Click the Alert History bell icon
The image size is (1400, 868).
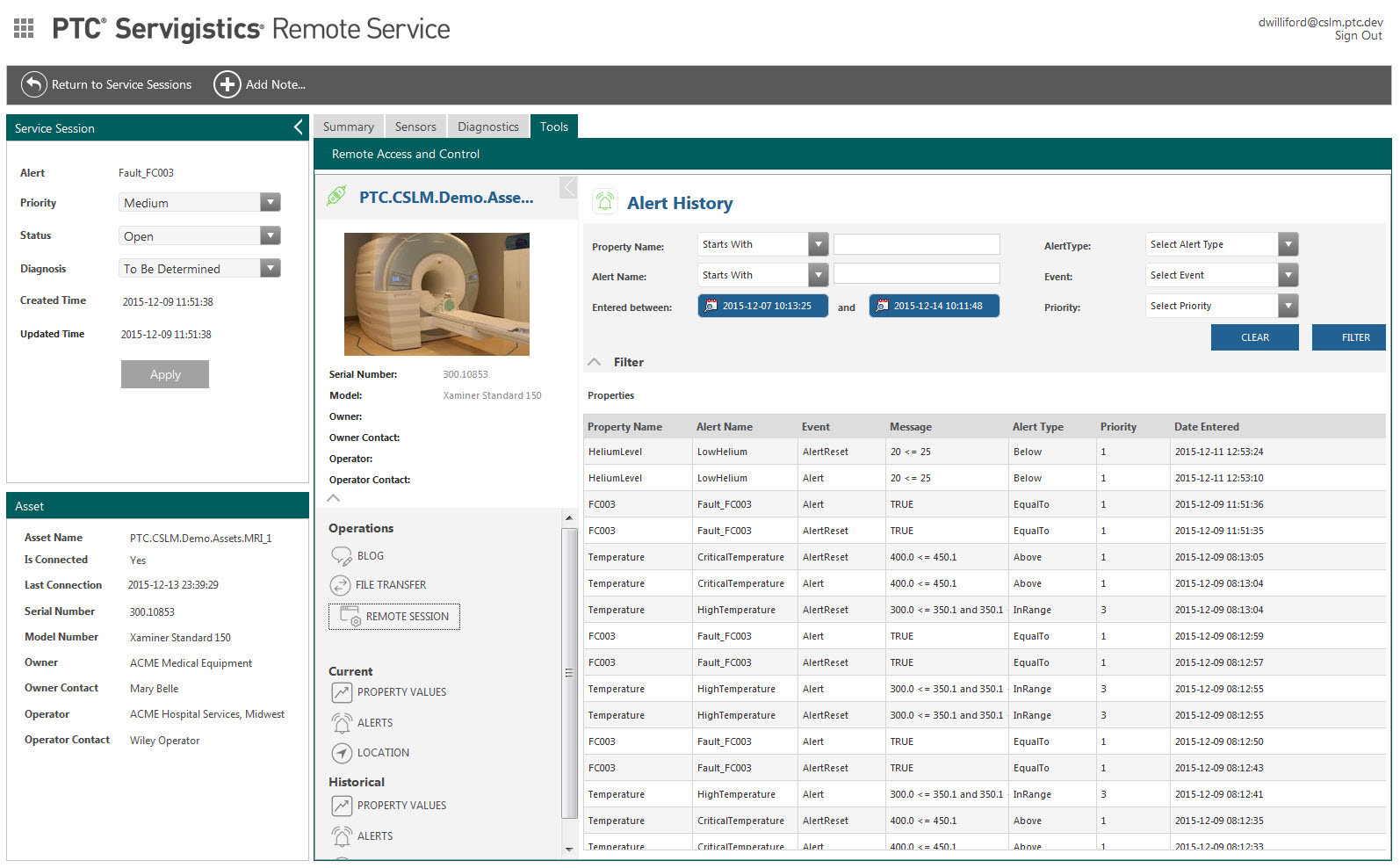point(604,202)
